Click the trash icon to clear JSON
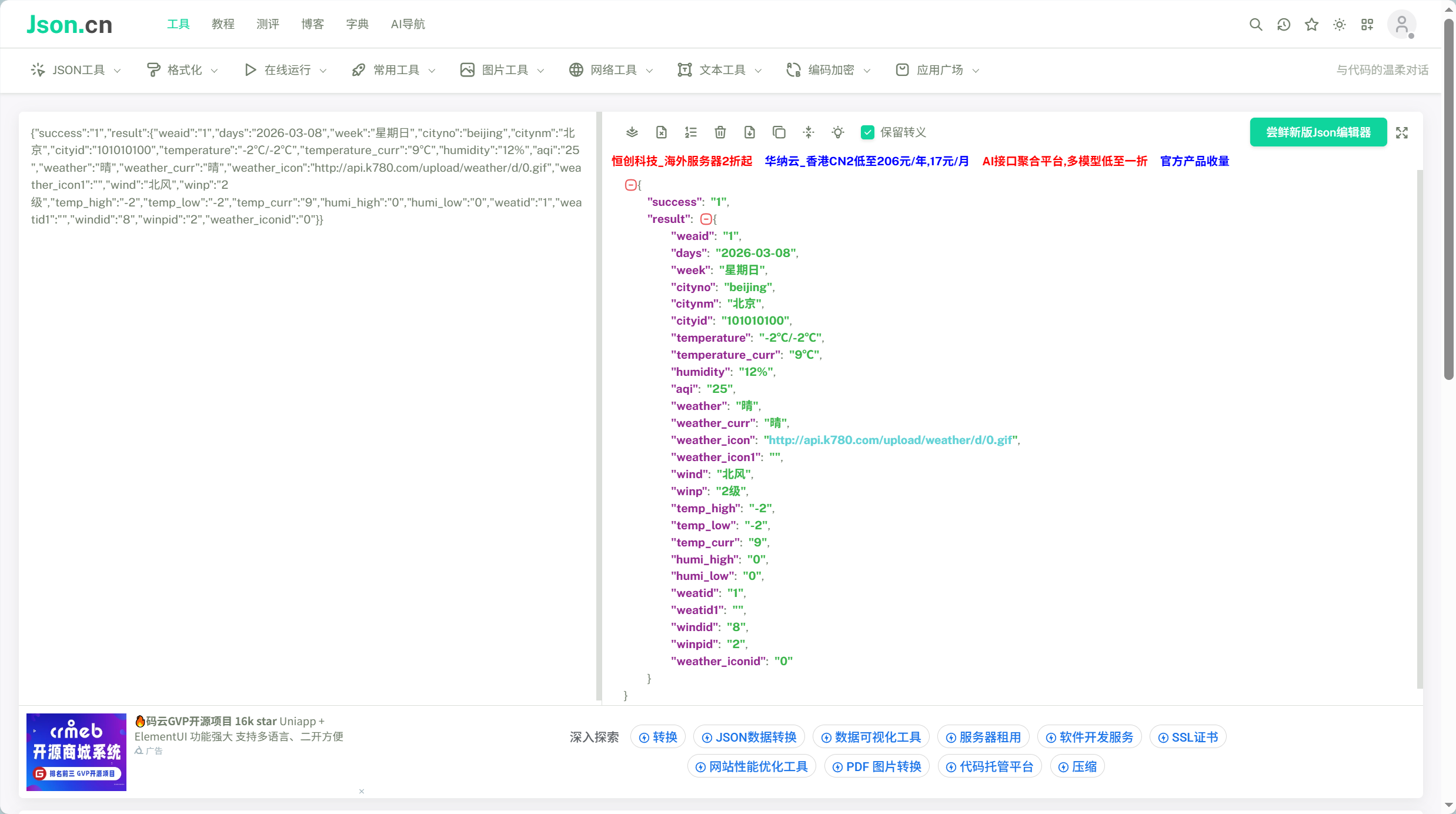Viewport: 1456px width, 814px height. pos(720,132)
